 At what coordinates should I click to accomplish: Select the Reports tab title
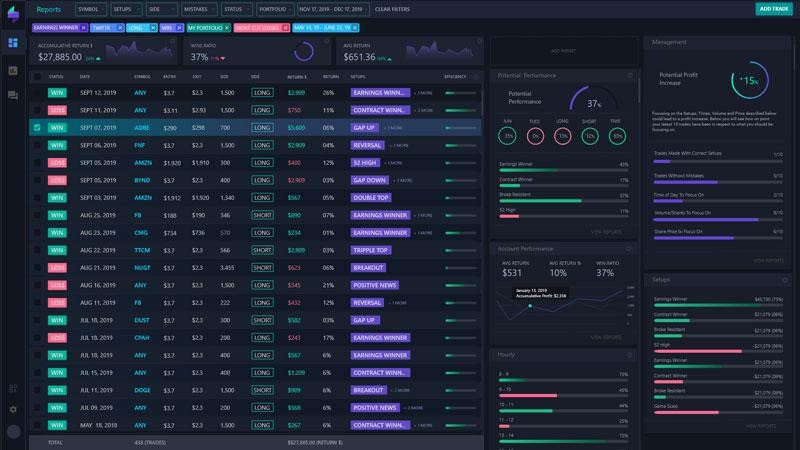[x=49, y=9]
